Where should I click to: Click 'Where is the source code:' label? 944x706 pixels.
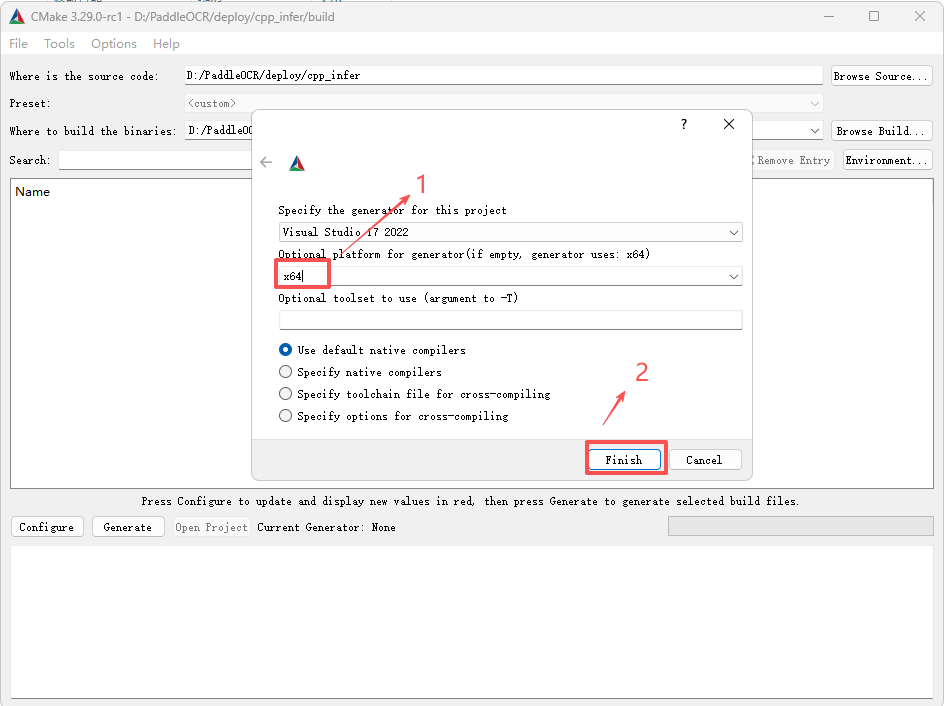84,76
